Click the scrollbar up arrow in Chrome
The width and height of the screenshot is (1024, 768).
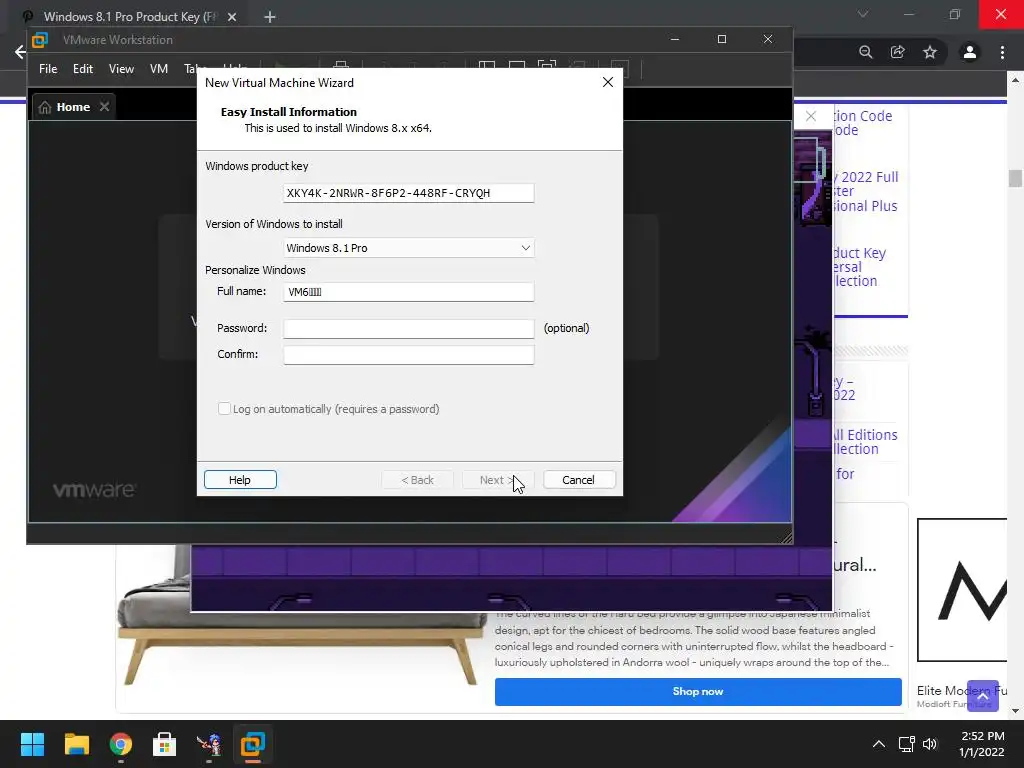(x=1015, y=80)
